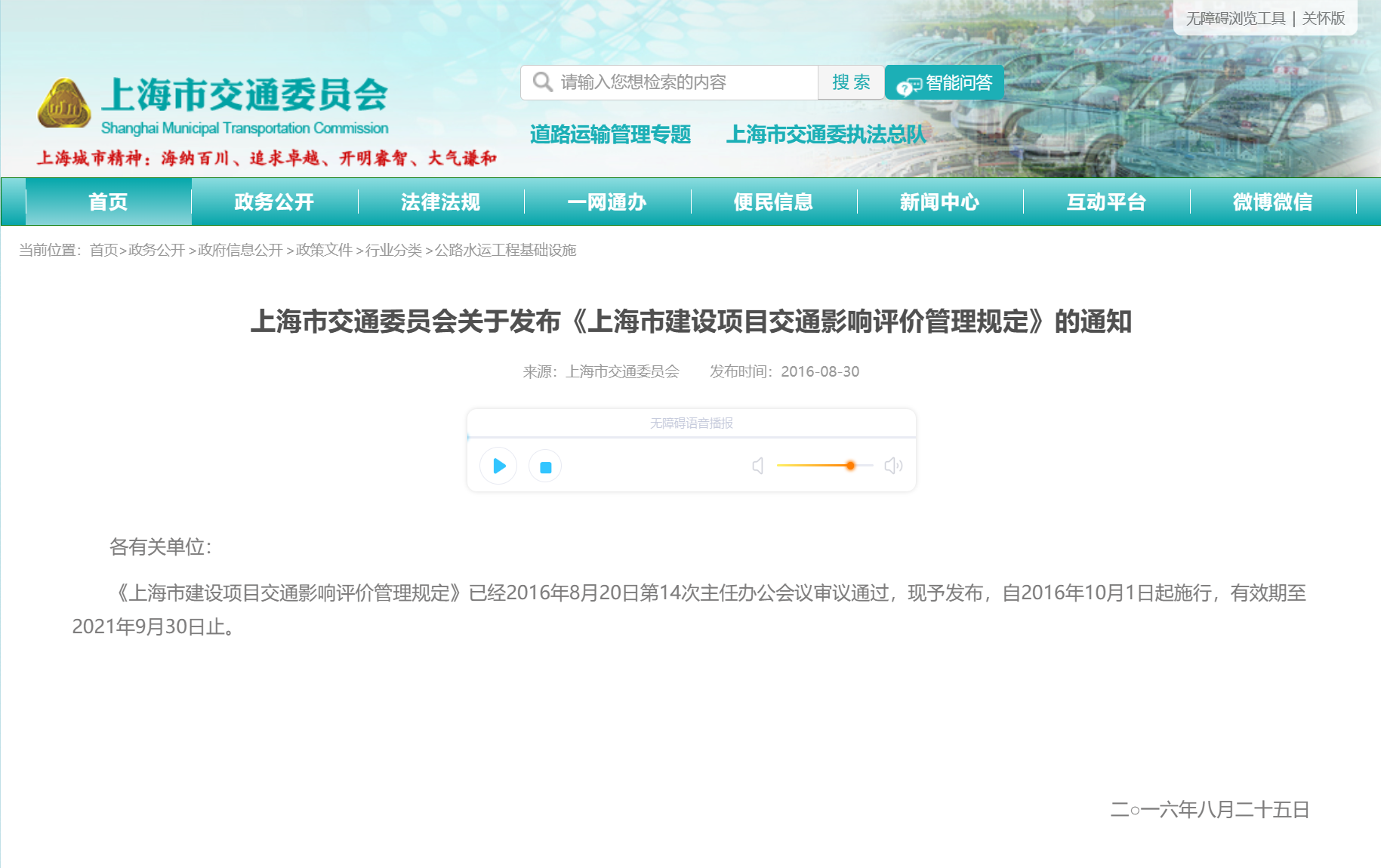Click the audio playback progress bar
The width and height of the screenshot is (1381, 868).
[x=692, y=437]
